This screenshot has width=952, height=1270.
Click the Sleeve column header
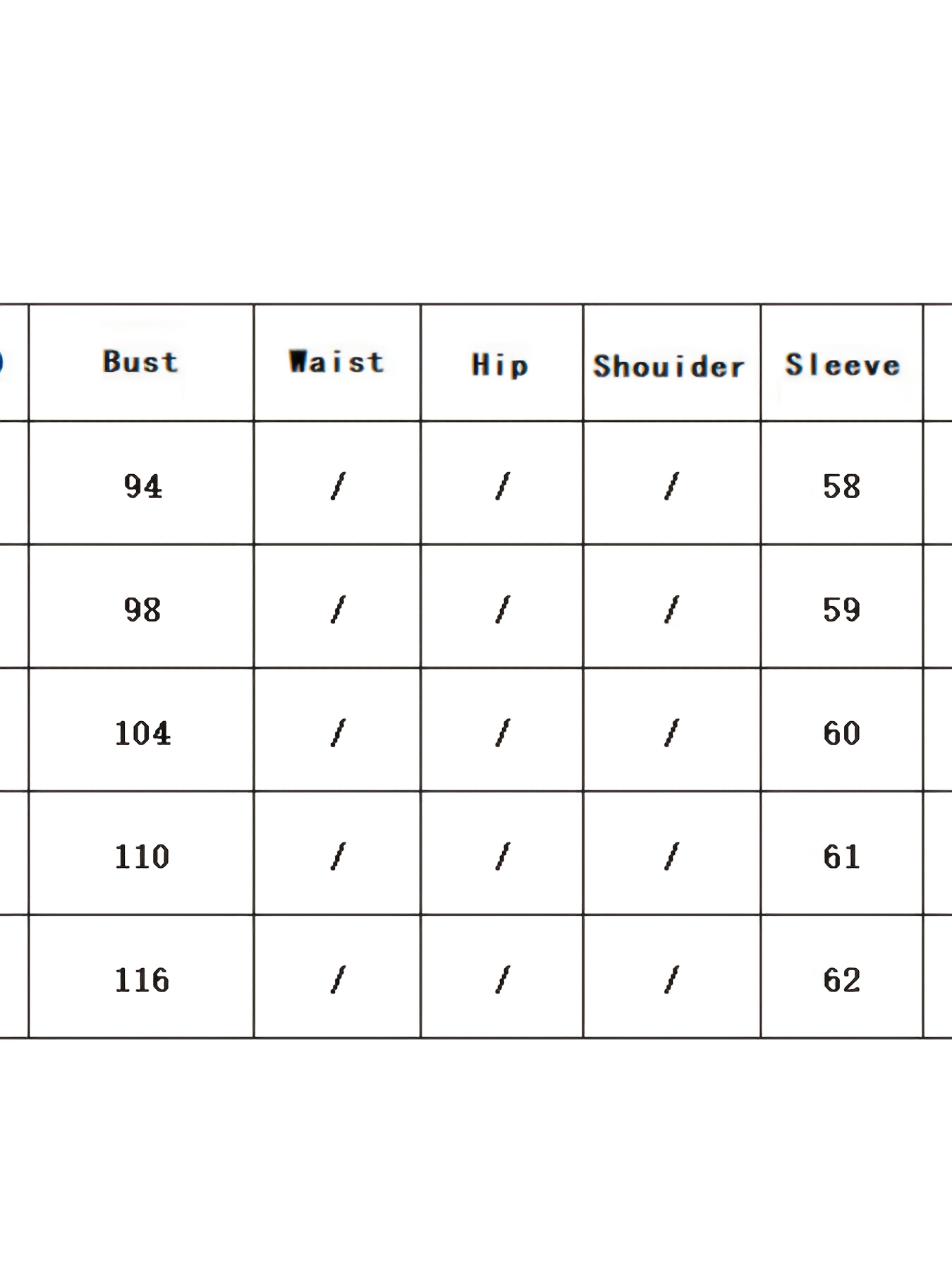pyautogui.click(x=843, y=365)
